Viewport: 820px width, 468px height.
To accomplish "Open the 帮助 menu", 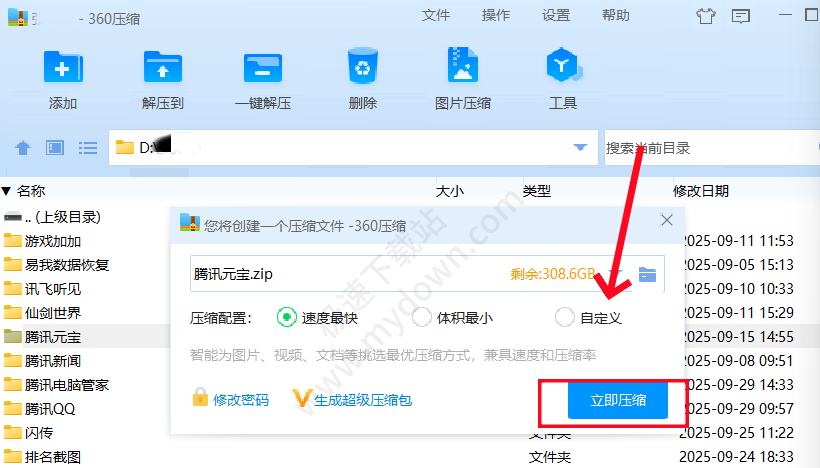I will [x=616, y=16].
